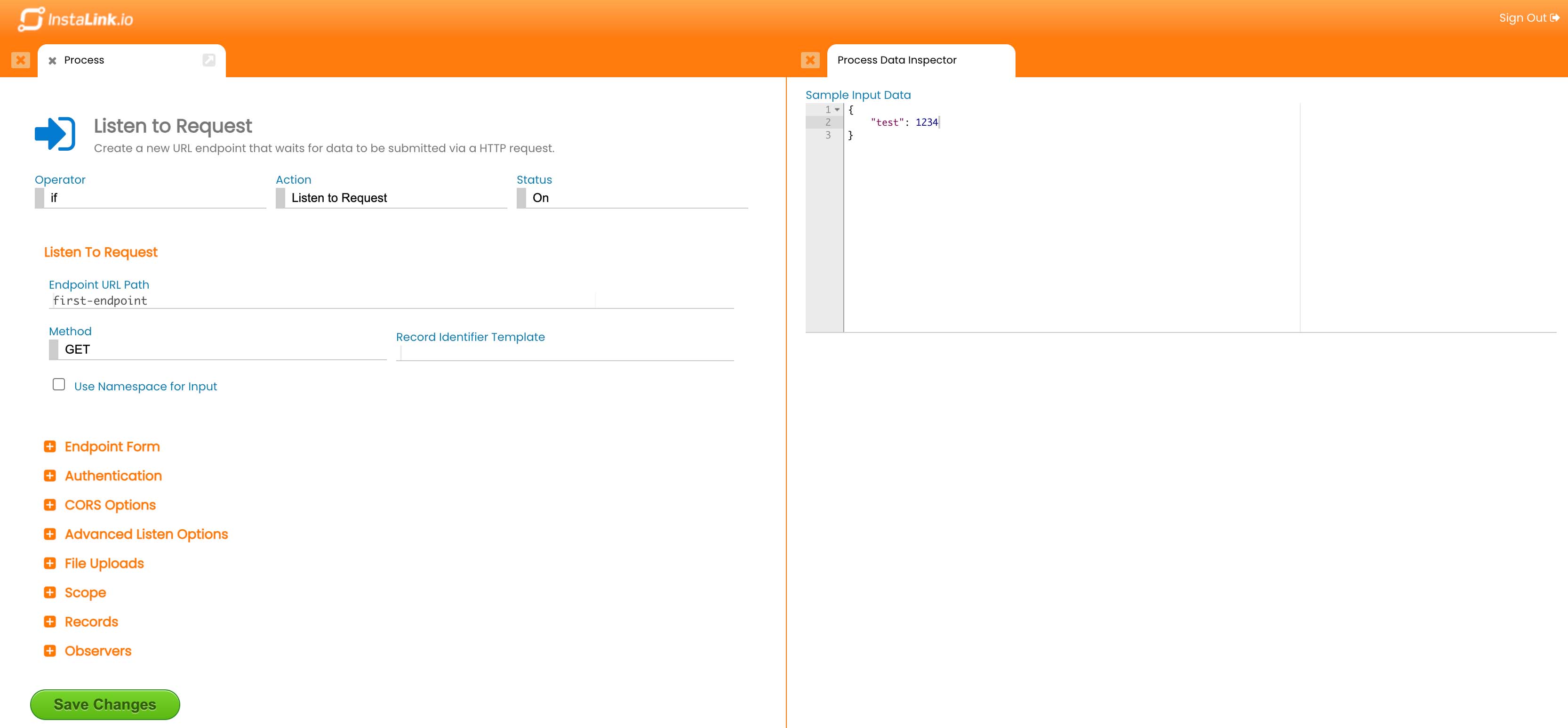Open the Status dropdown

tap(632, 198)
